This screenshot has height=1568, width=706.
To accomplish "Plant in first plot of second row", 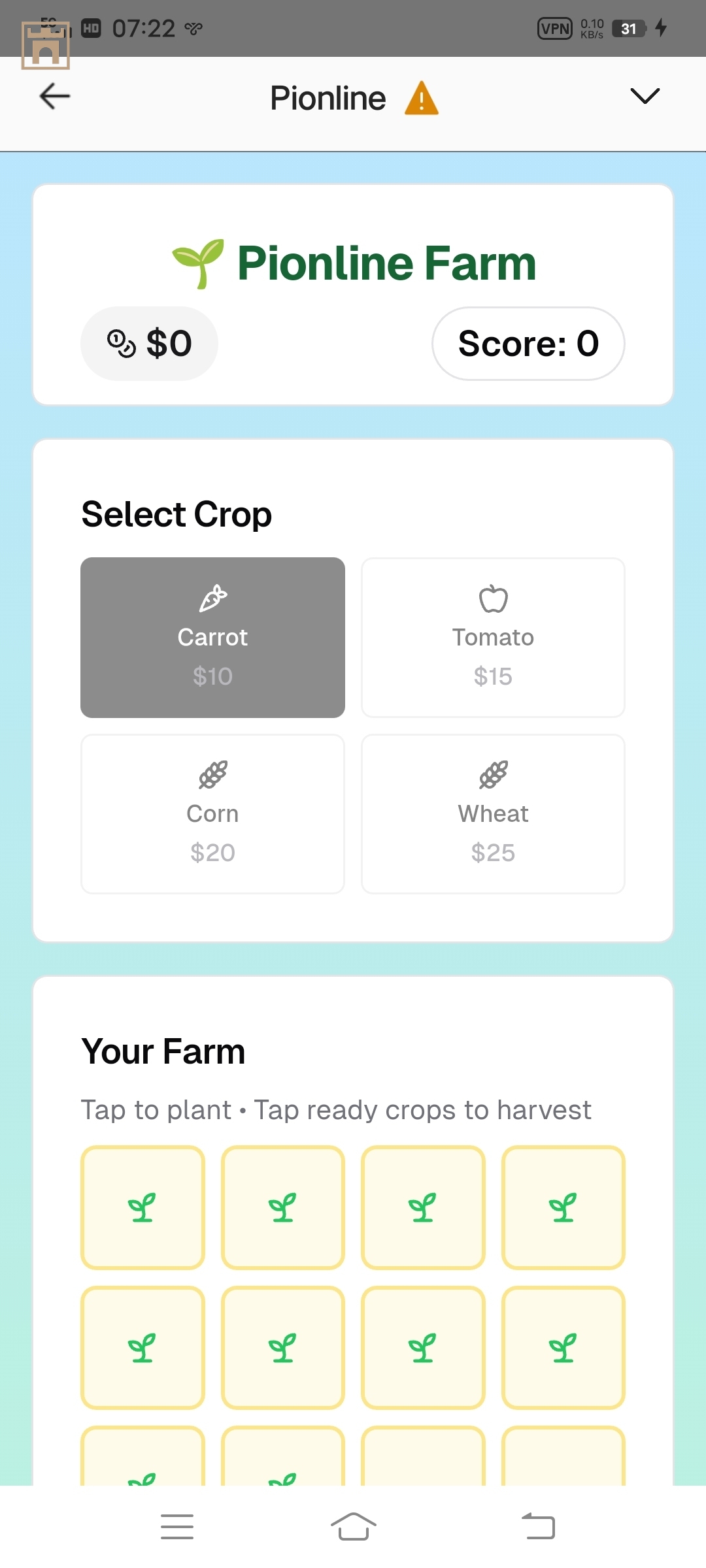I will 143,1348.
